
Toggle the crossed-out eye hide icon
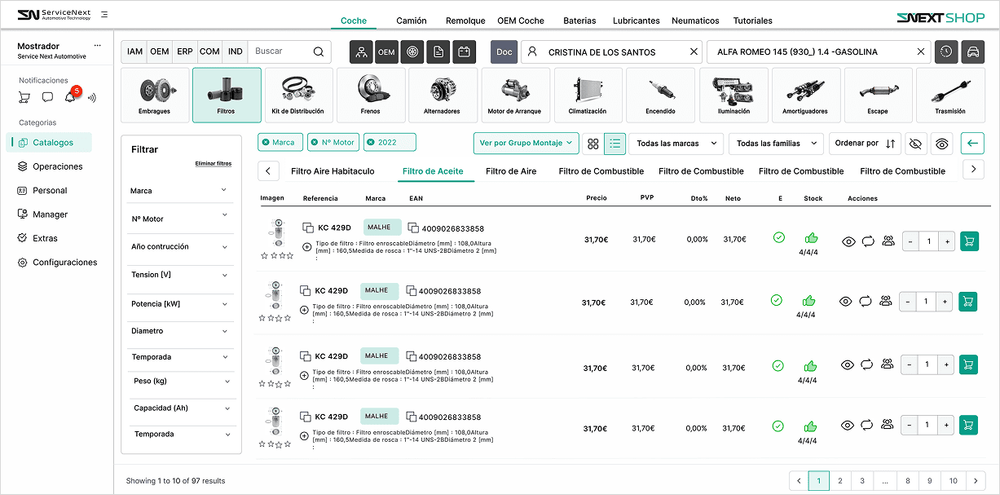pyautogui.click(x=915, y=144)
